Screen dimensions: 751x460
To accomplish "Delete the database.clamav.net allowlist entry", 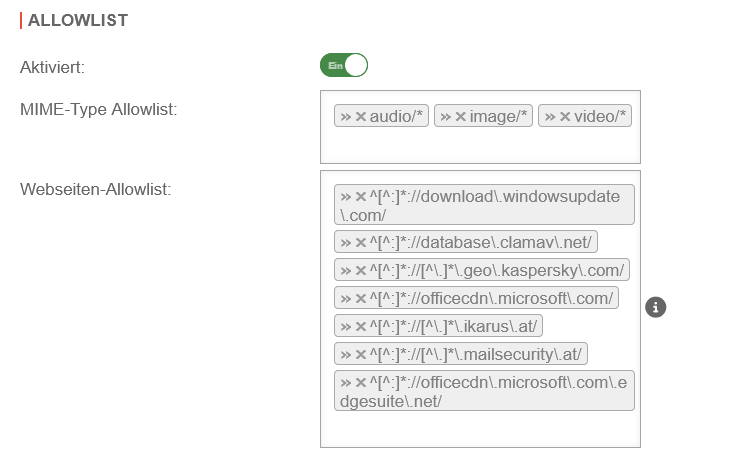I will point(361,241).
